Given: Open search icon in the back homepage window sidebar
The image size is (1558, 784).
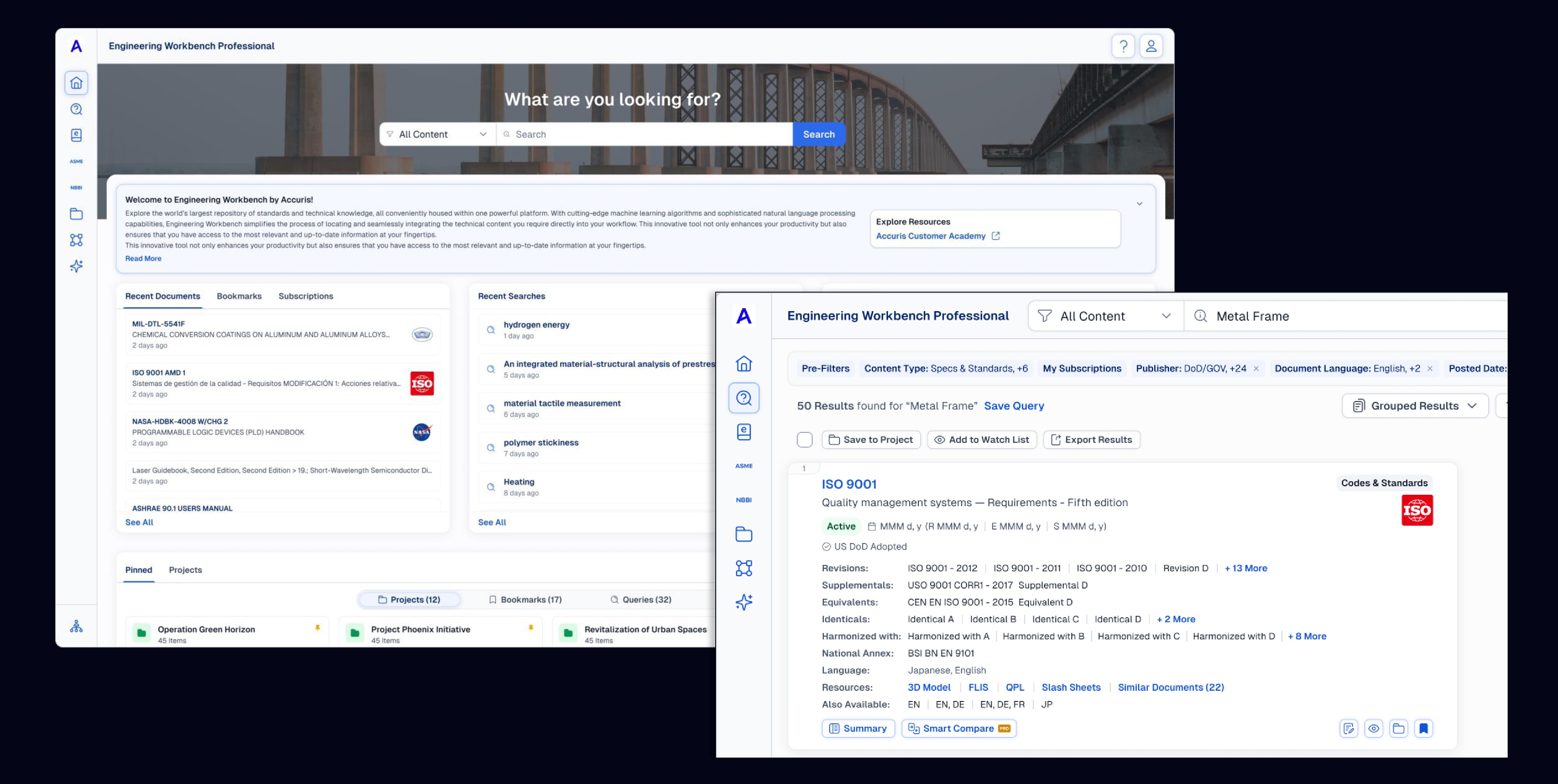Looking at the screenshot, I should pos(76,109).
